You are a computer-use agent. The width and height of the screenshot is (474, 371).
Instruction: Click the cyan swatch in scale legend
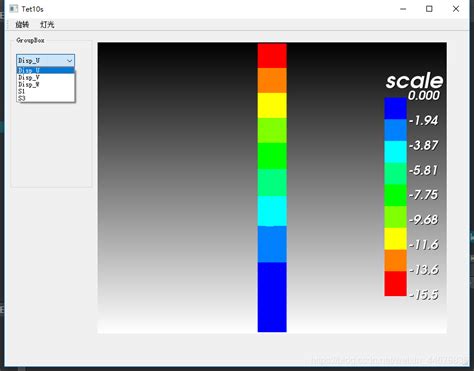395,152
